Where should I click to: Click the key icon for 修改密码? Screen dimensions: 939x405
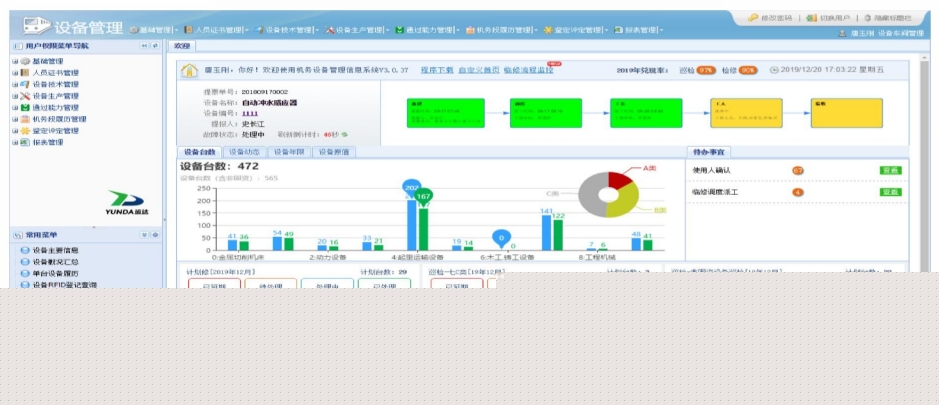tap(752, 18)
